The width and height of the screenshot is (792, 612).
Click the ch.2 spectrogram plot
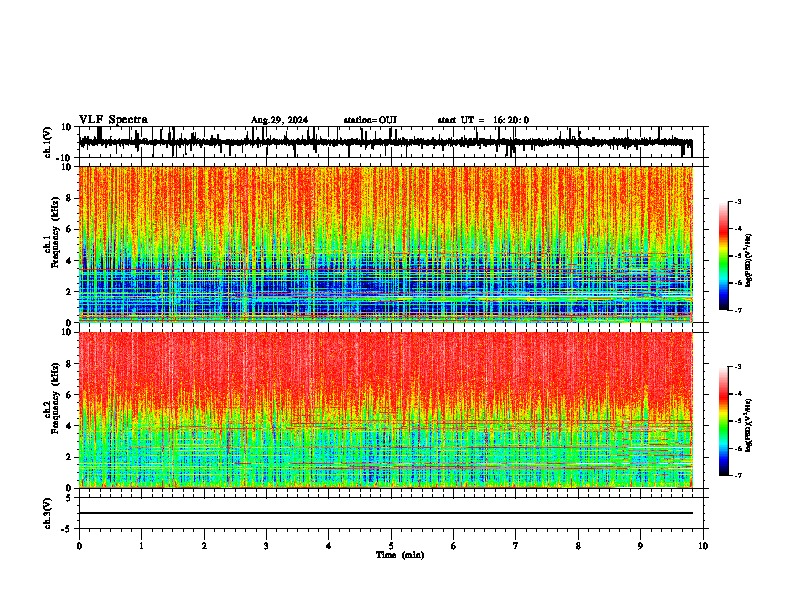[x=386, y=409]
